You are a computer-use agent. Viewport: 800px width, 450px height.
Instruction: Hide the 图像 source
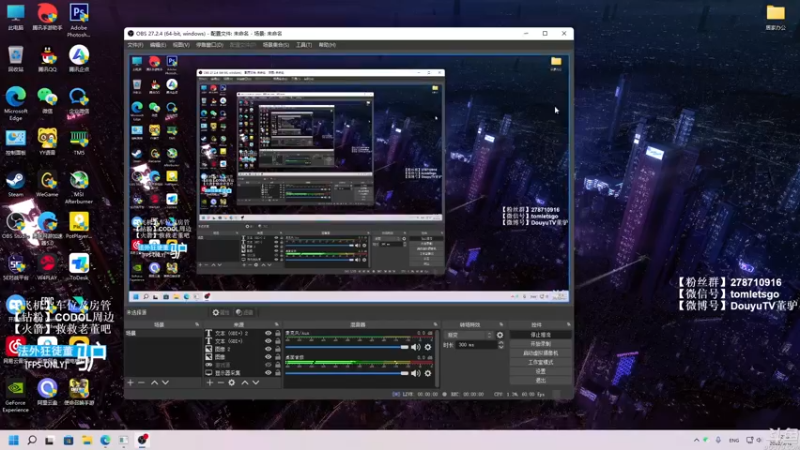tap(268, 357)
